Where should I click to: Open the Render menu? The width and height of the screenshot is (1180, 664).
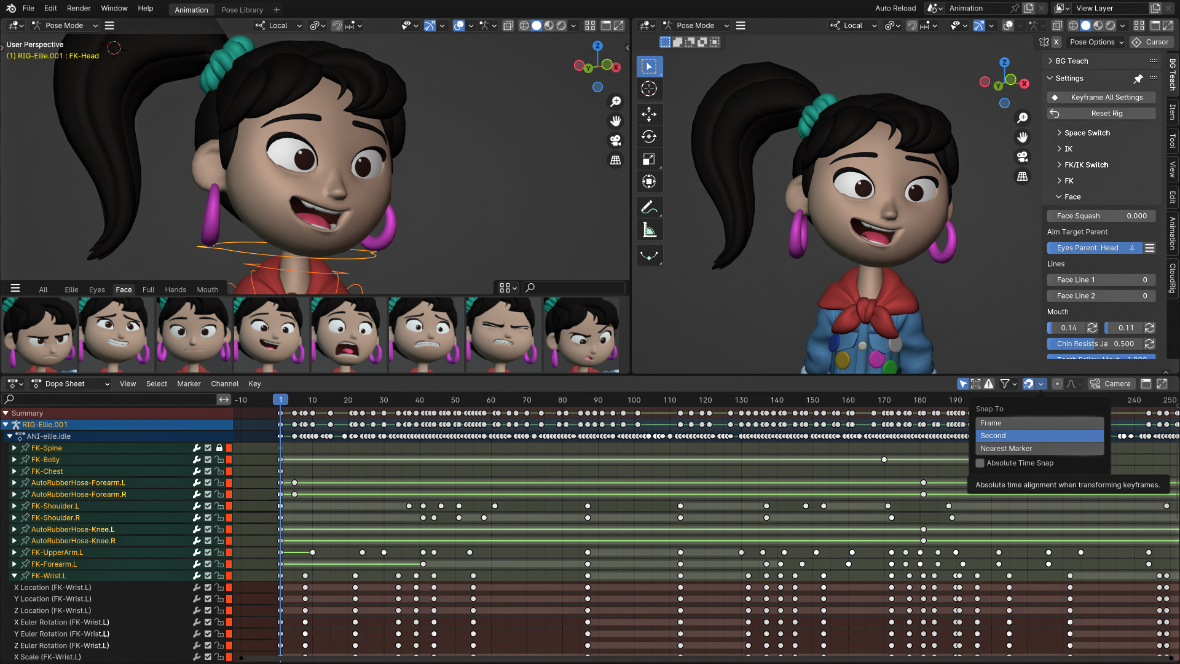coord(78,8)
